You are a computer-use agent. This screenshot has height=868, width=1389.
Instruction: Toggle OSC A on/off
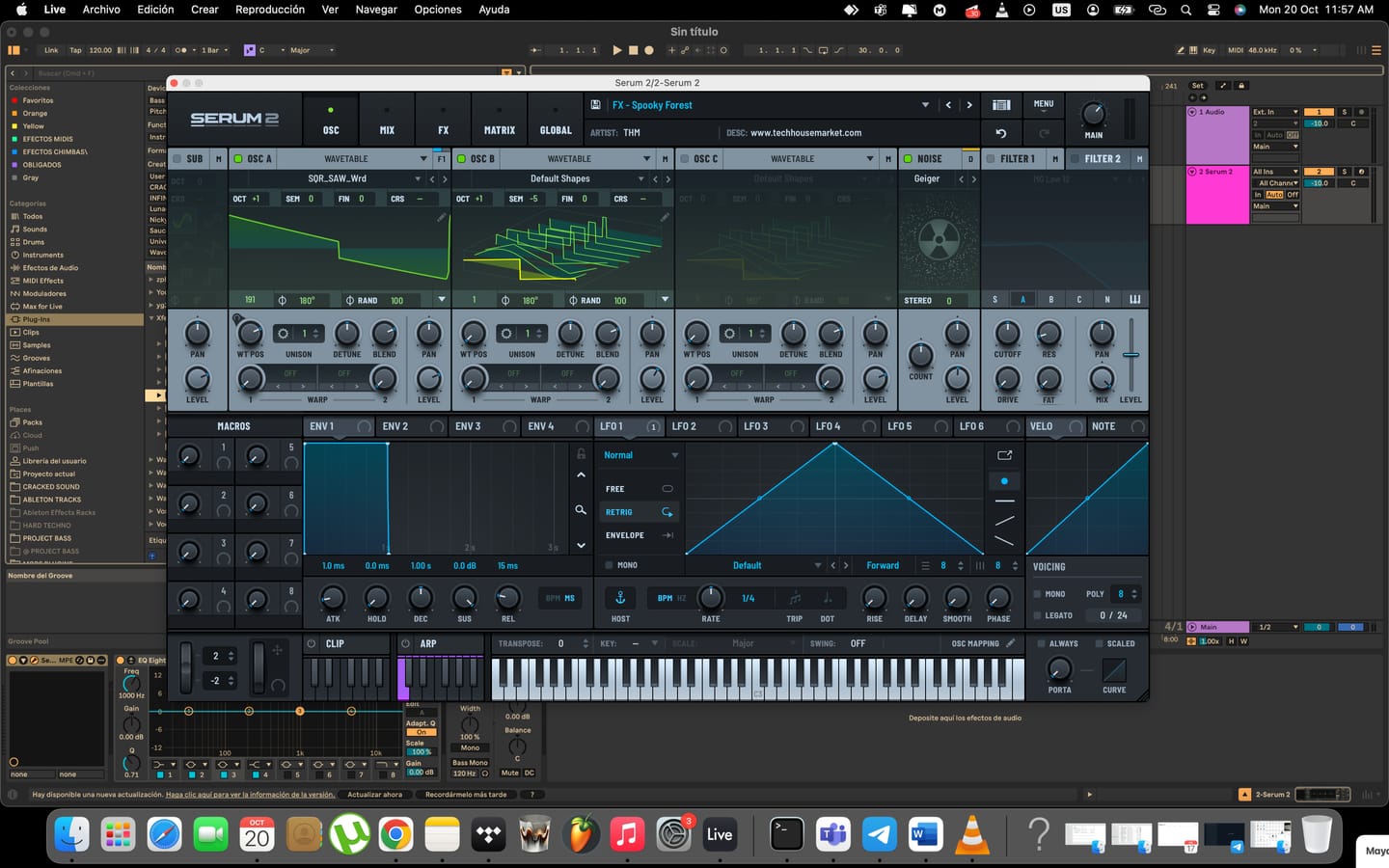pos(238,159)
